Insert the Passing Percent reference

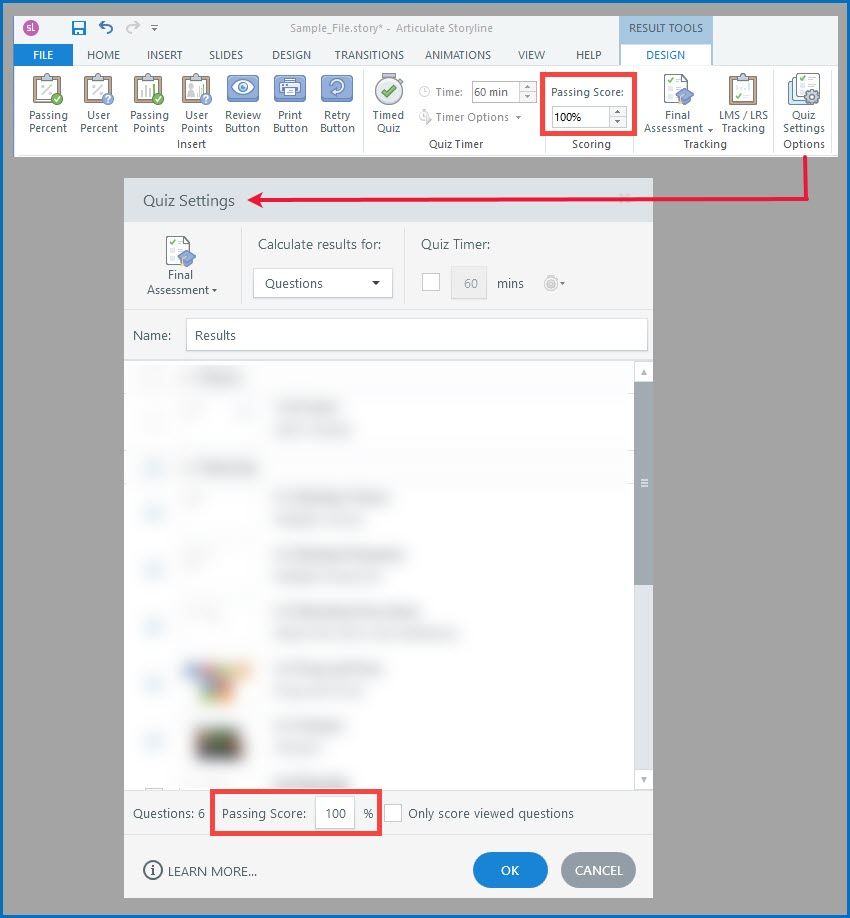click(x=48, y=104)
